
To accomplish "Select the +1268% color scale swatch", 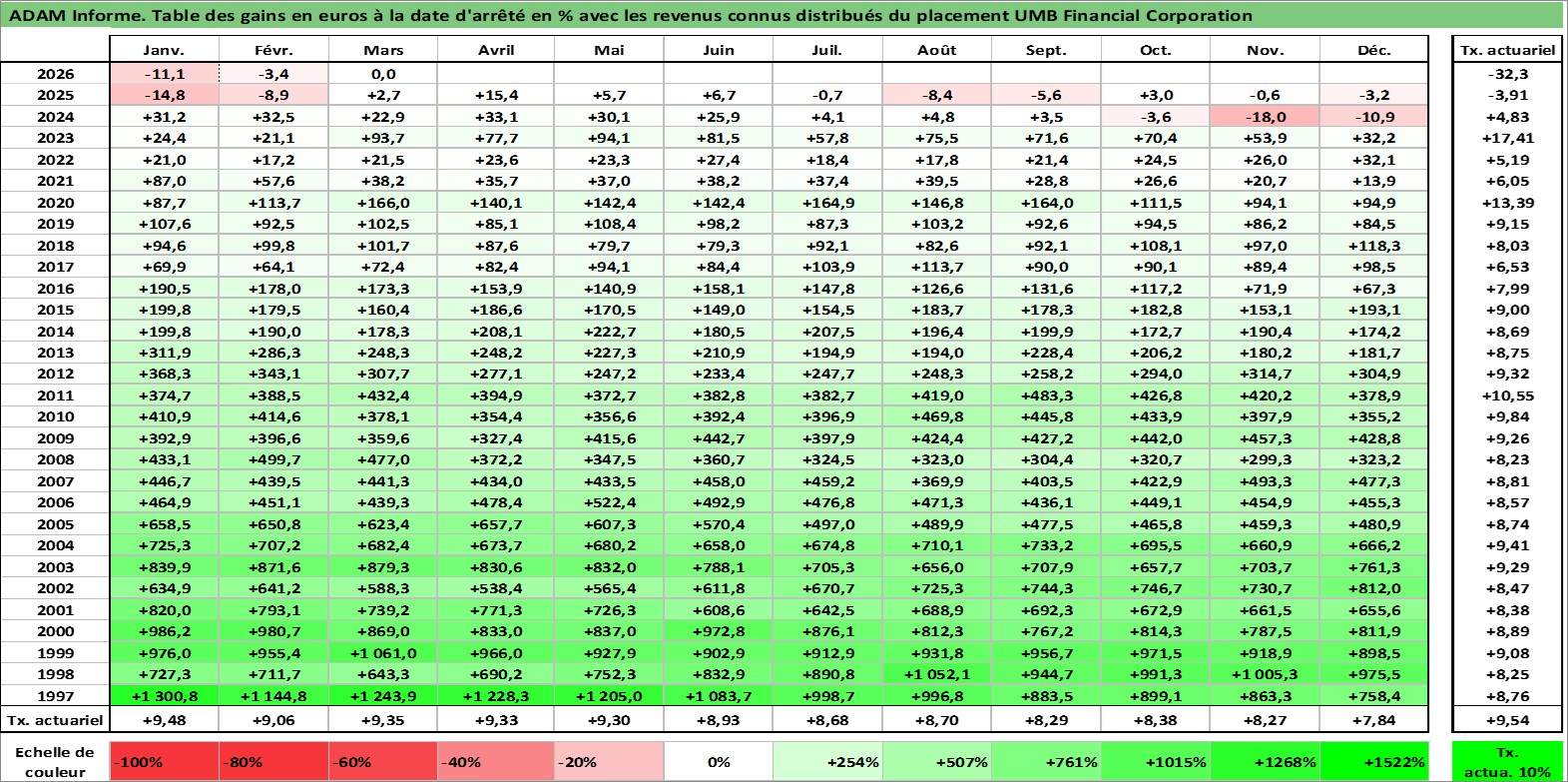I will tap(1265, 762).
